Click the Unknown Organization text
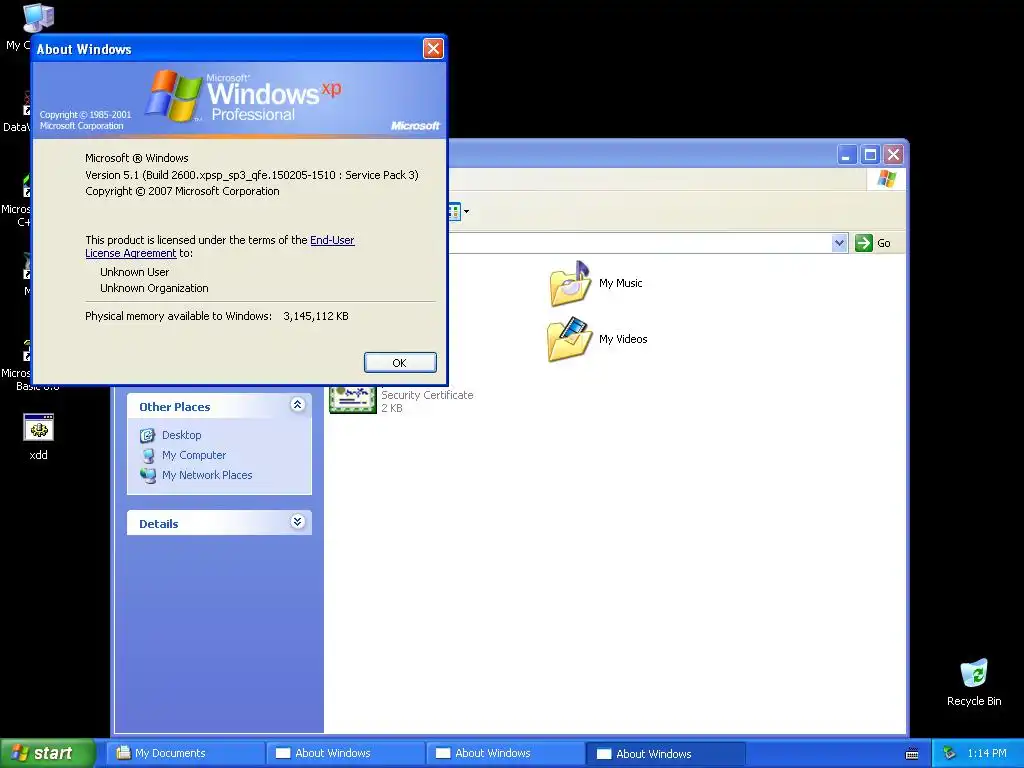 154,288
